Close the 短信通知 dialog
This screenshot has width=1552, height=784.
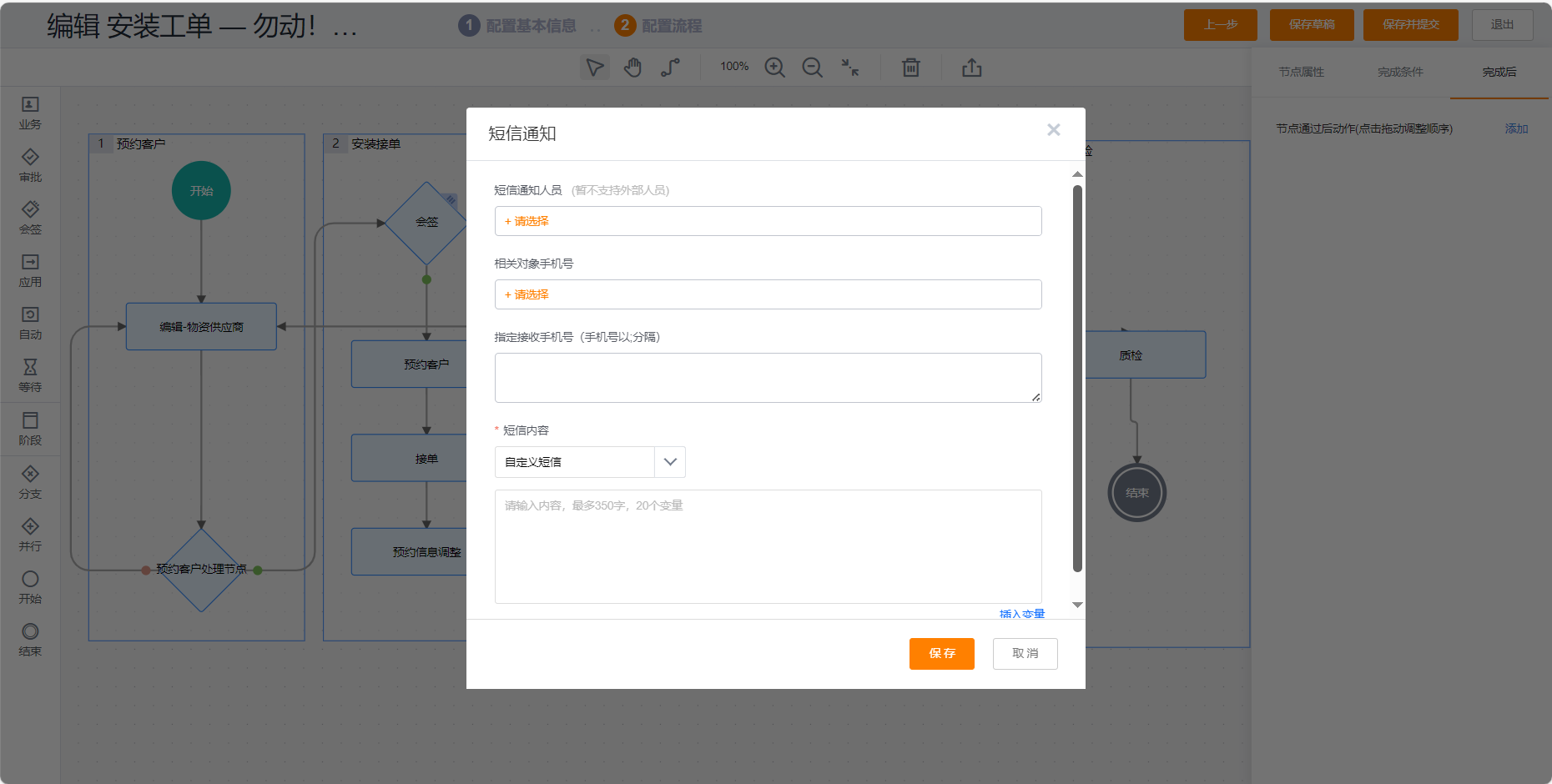click(1054, 129)
